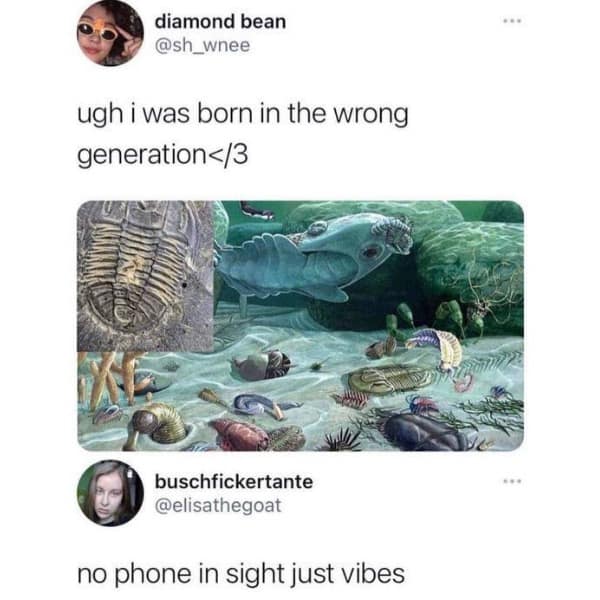
Task: Click the yellow sponge stalks in painting
Action: point(109,379)
